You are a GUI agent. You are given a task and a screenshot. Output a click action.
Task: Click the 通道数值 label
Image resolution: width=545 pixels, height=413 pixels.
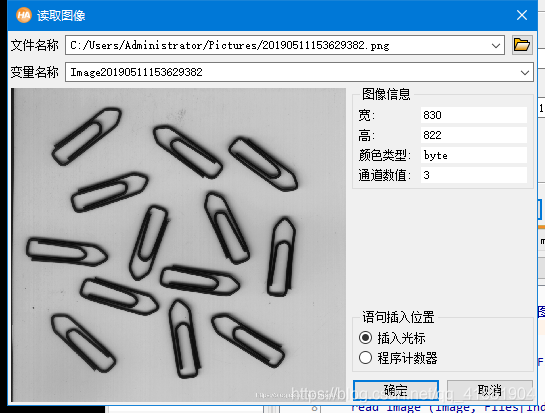(x=384, y=175)
